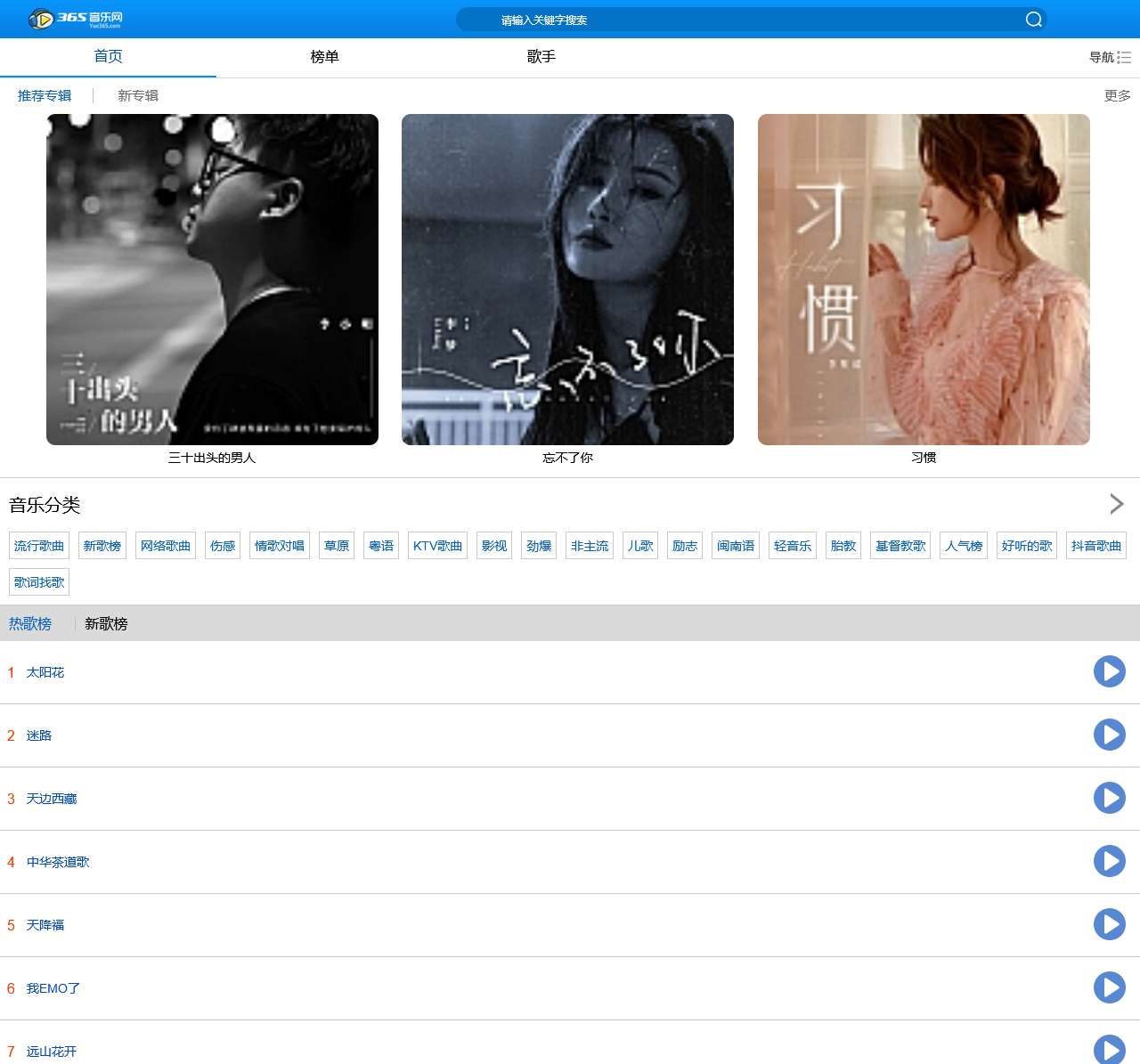Open the 导航 navigation menu
Screen dimensions: 1140x1064
click(1110, 57)
